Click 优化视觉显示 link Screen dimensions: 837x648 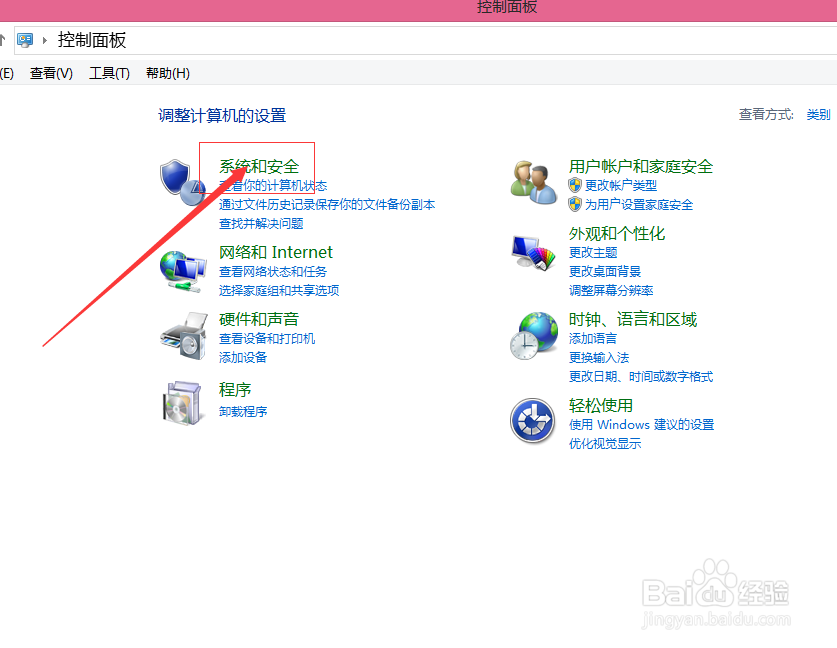click(605, 444)
